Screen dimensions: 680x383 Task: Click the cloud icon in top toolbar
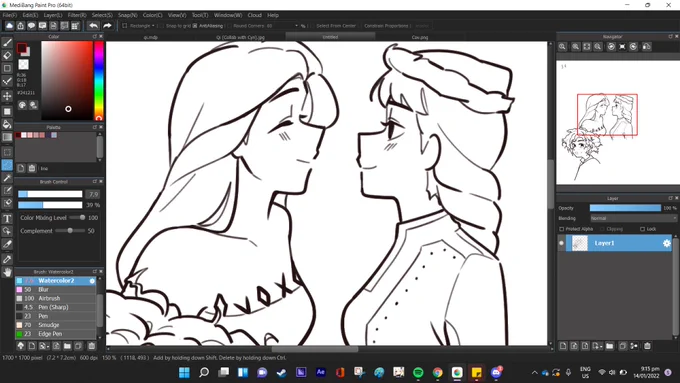coord(9,26)
